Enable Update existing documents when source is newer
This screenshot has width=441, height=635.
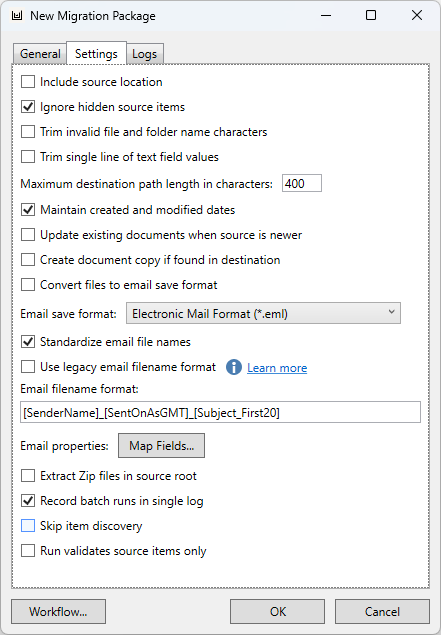(28, 235)
